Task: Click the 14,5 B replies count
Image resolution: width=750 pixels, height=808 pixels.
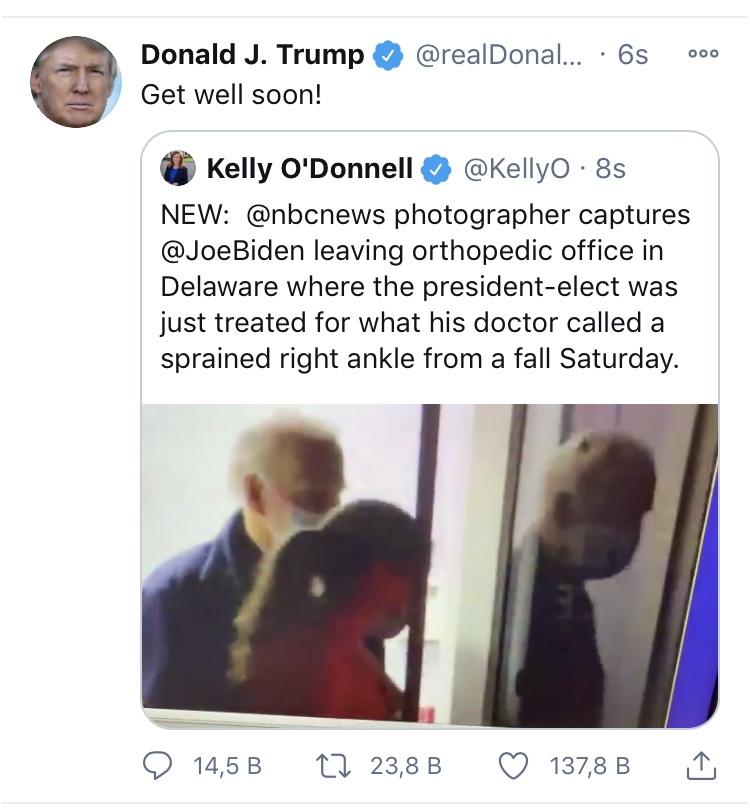Action: (x=227, y=766)
